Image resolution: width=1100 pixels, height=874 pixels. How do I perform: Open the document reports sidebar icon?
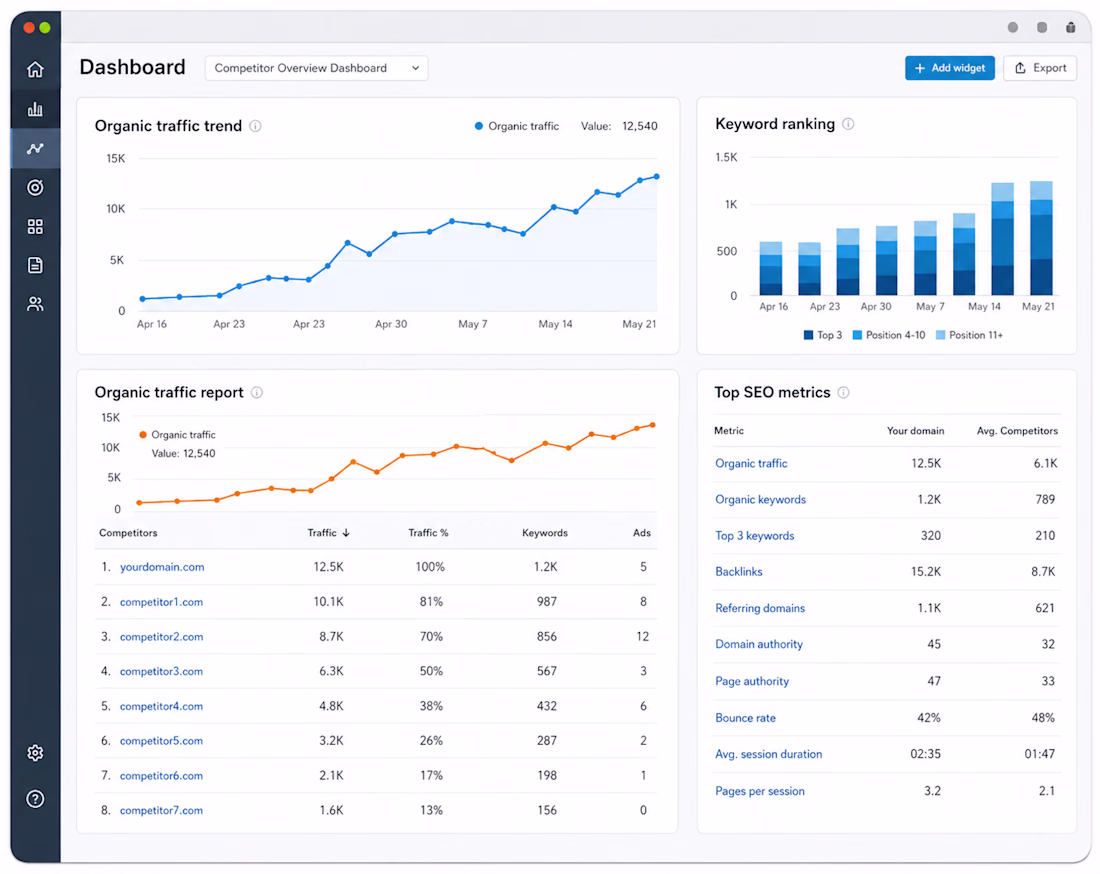click(x=35, y=265)
